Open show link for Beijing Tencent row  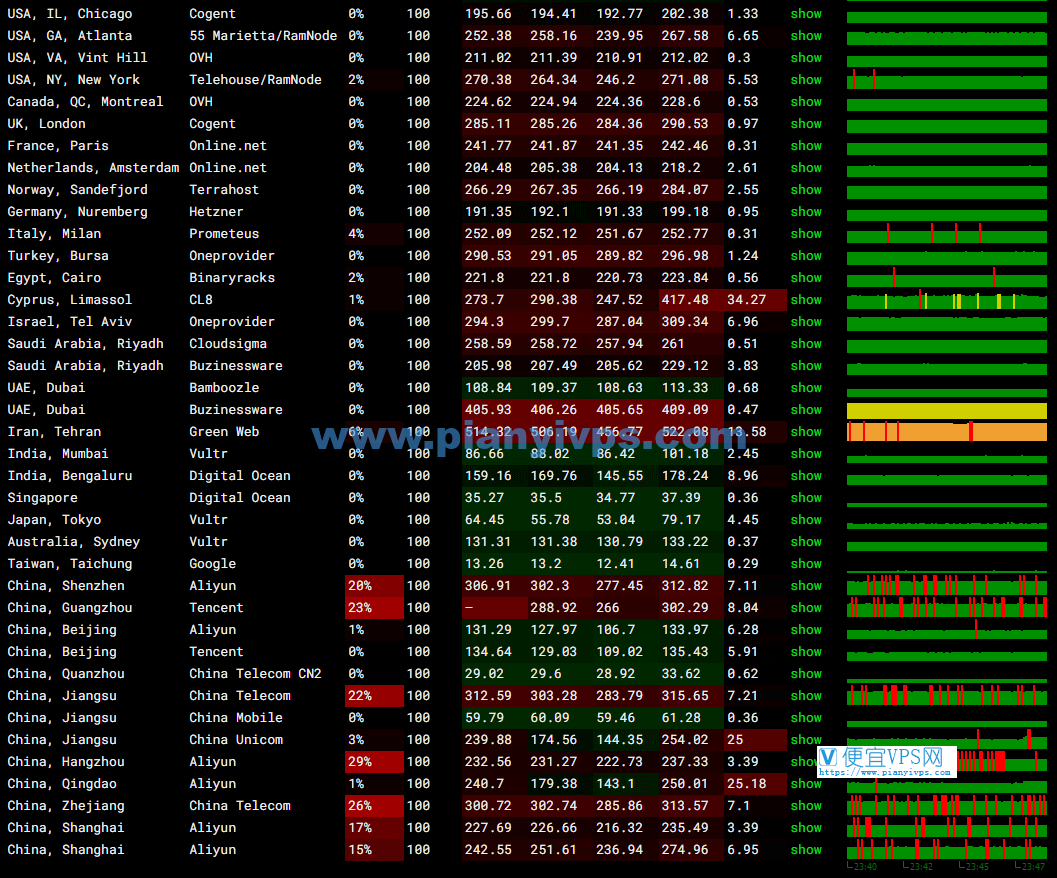(x=806, y=653)
